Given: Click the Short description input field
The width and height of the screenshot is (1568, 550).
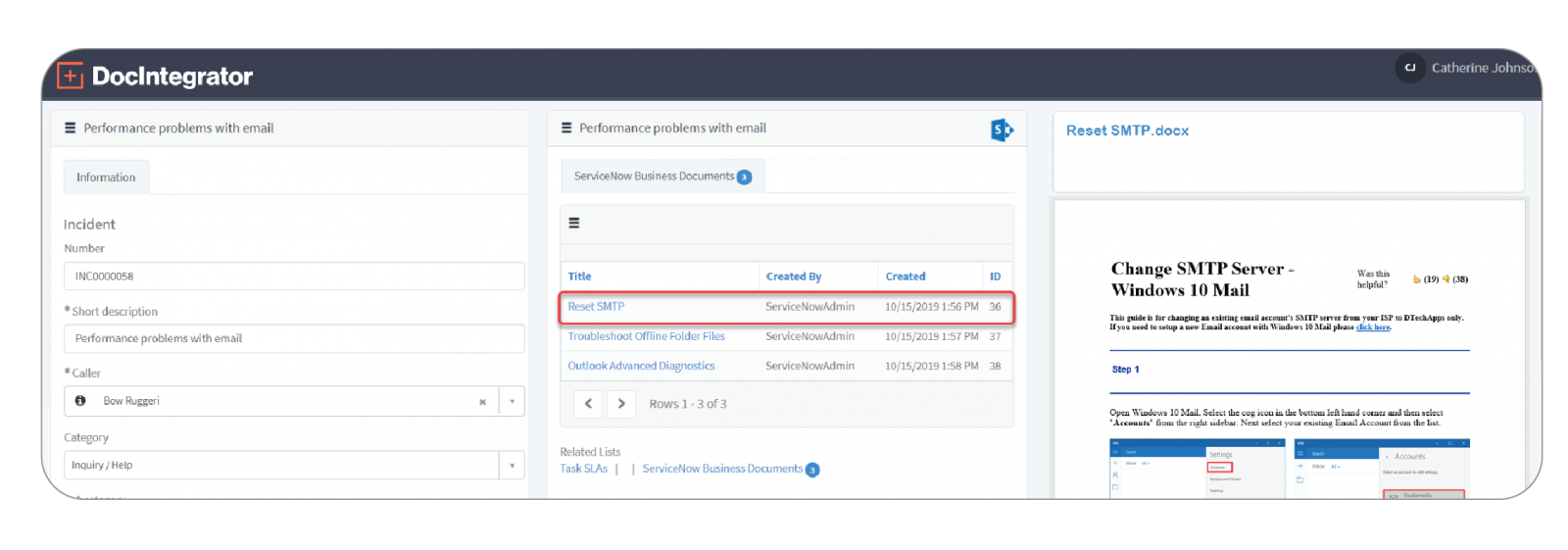Looking at the screenshot, I should pos(294,338).
